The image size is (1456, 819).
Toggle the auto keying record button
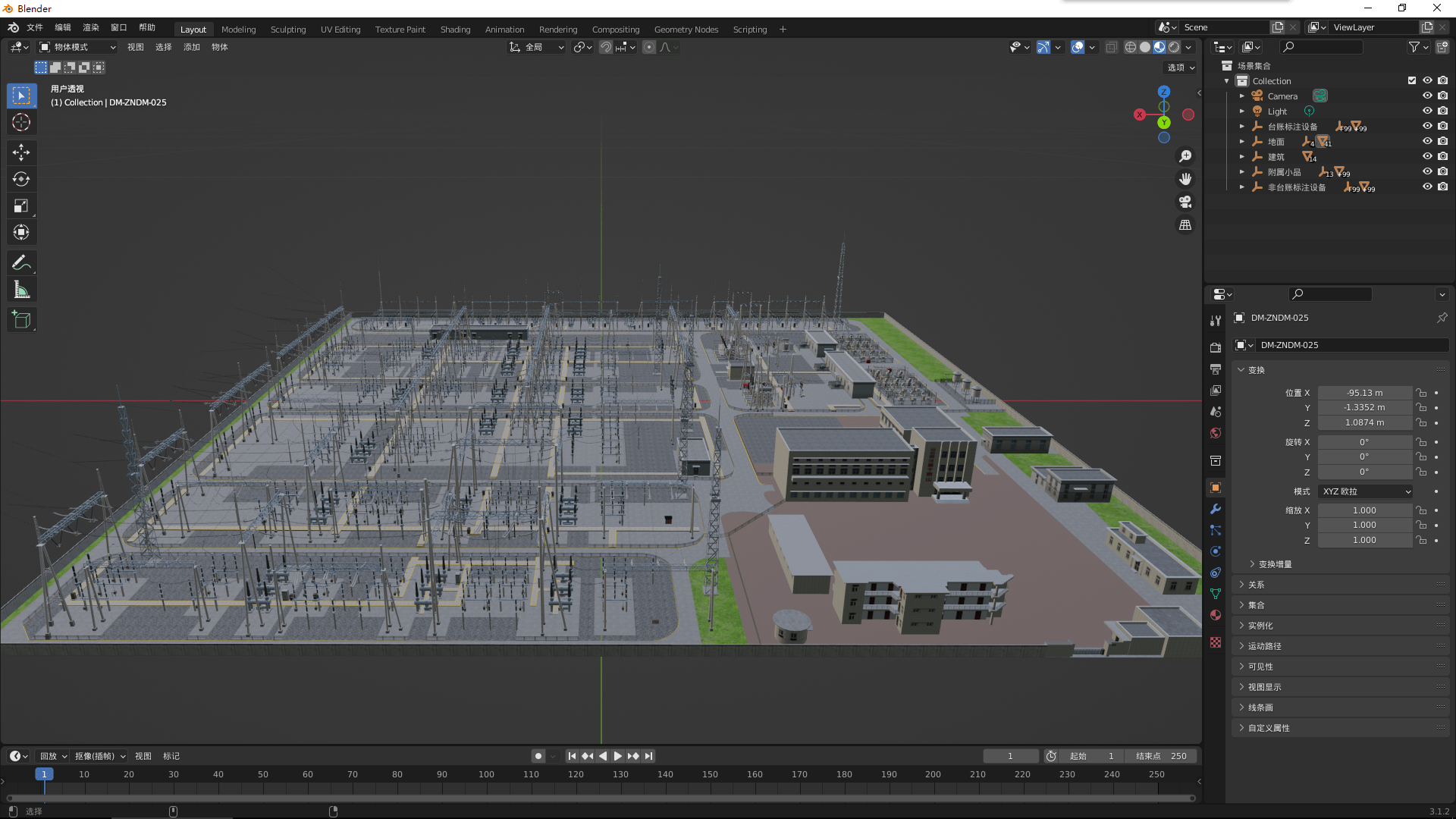point(538,756)
